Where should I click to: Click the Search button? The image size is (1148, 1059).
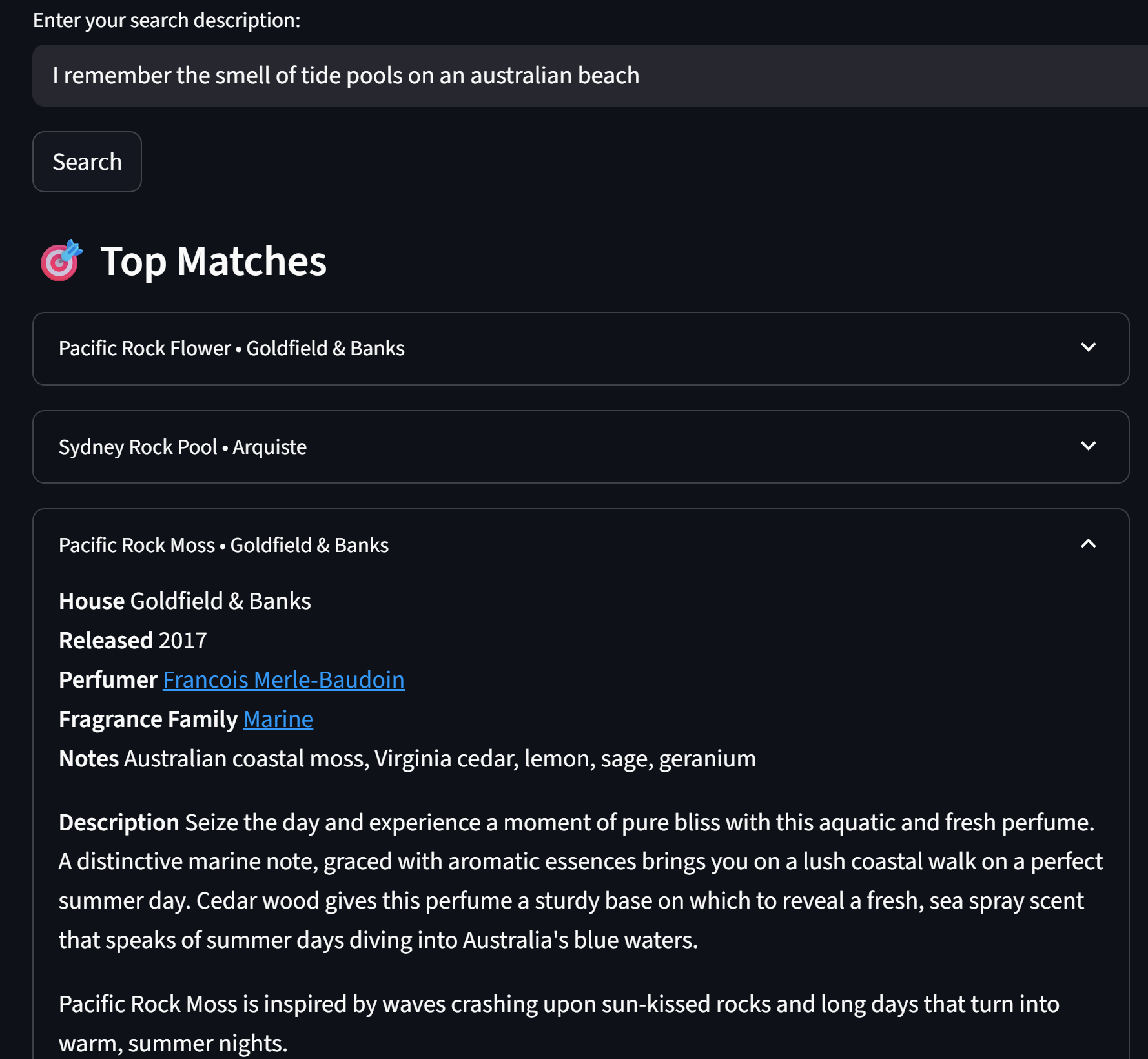87,161
